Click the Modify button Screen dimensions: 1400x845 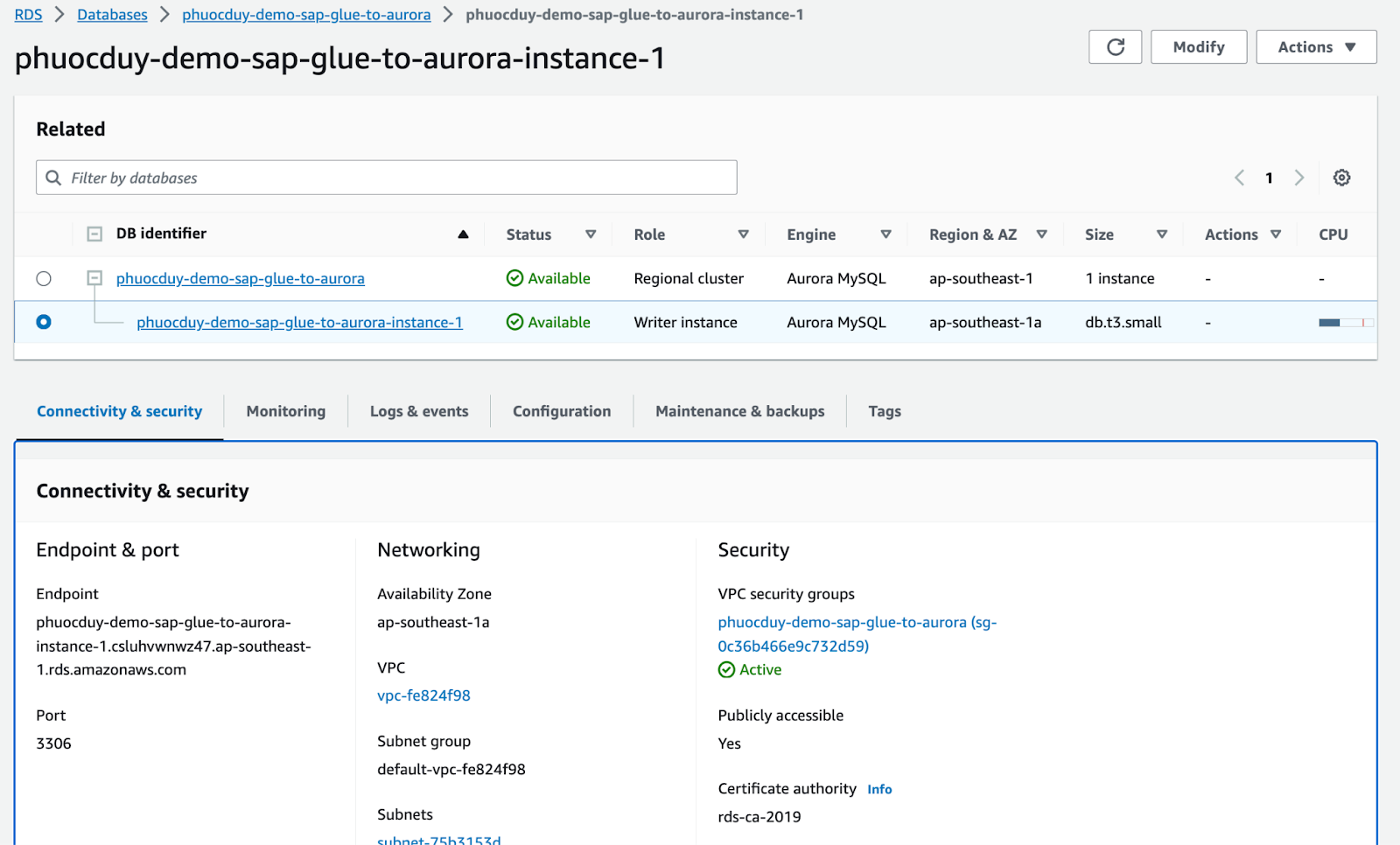point(1199,47)
